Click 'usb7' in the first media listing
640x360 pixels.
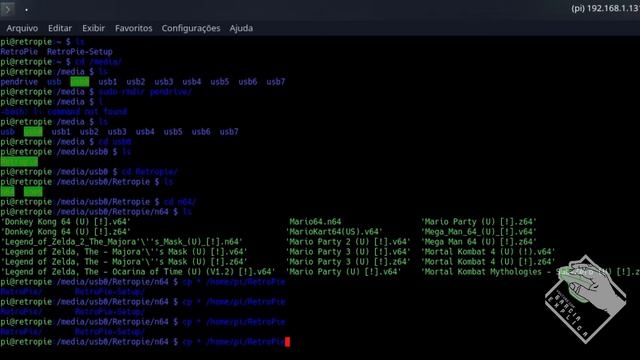click(x=276, y=82)
